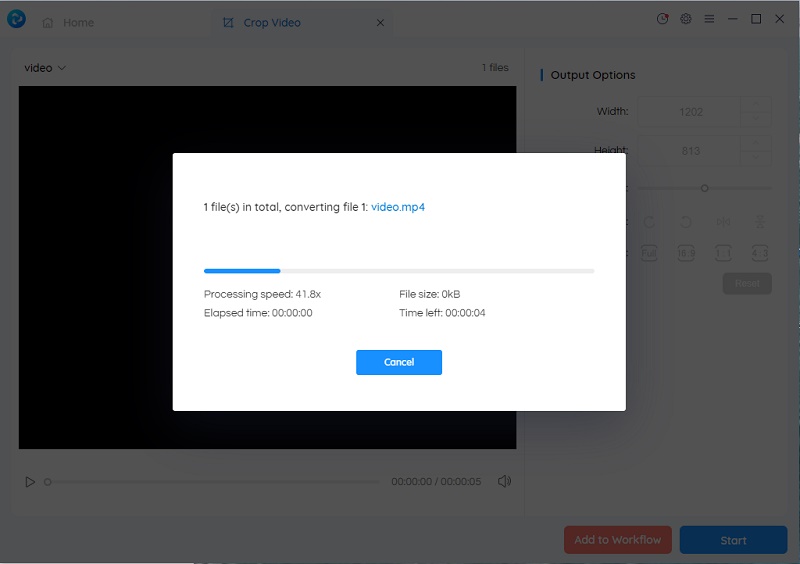Open the history clock icon

(x=662, y=19)
